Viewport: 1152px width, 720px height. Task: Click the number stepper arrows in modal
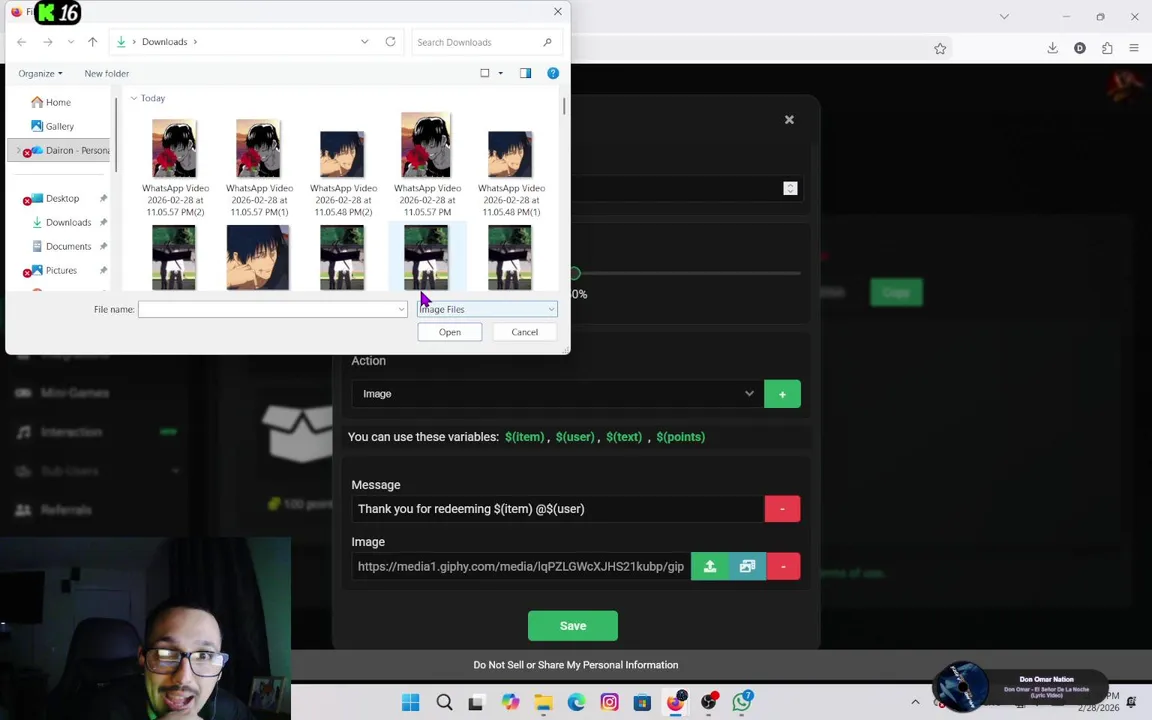click(x=790, y=188)
